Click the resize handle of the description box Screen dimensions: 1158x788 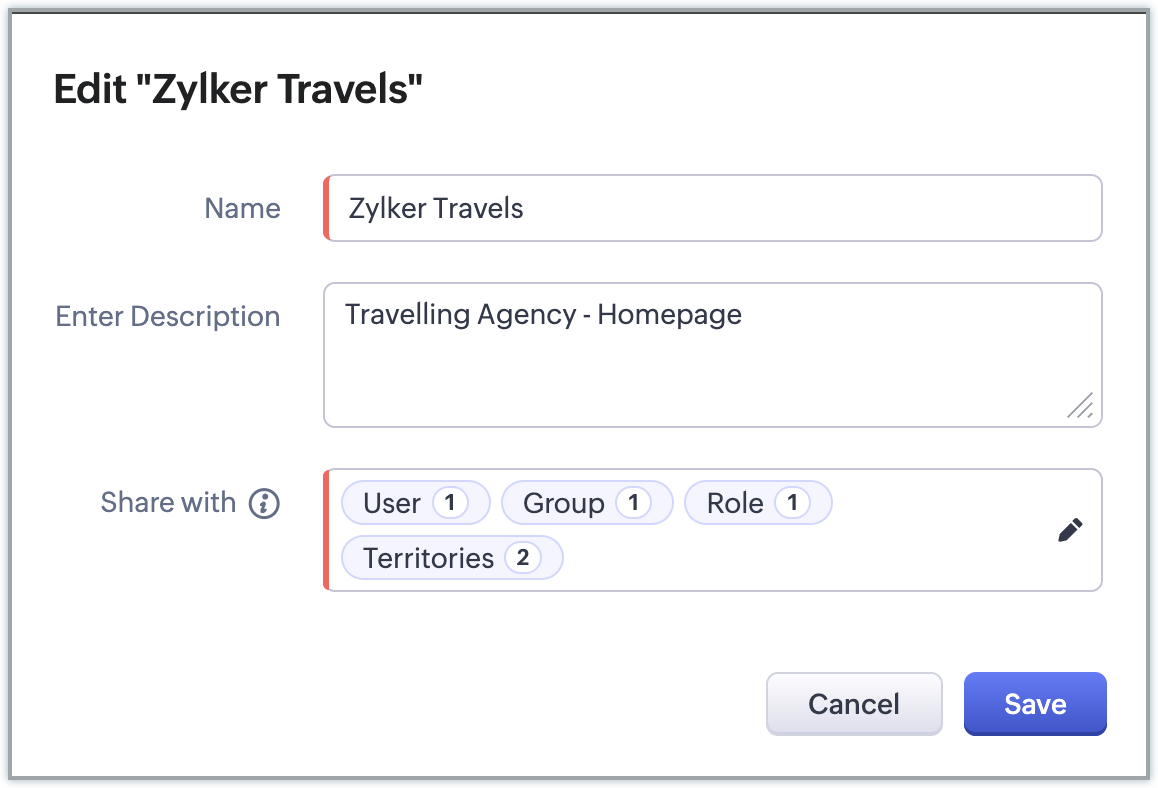click(1080, 405)
